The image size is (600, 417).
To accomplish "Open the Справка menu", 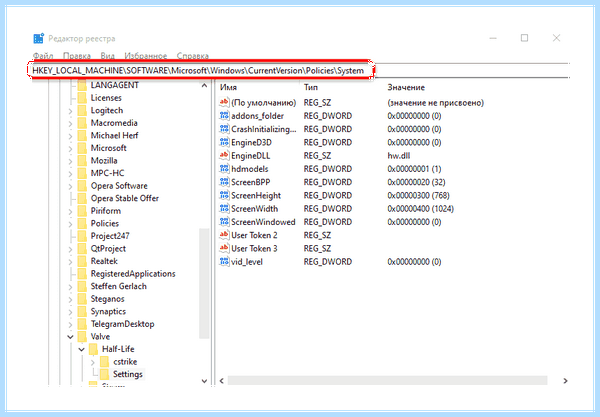I will pyautogui.click(x=193, y=56).
